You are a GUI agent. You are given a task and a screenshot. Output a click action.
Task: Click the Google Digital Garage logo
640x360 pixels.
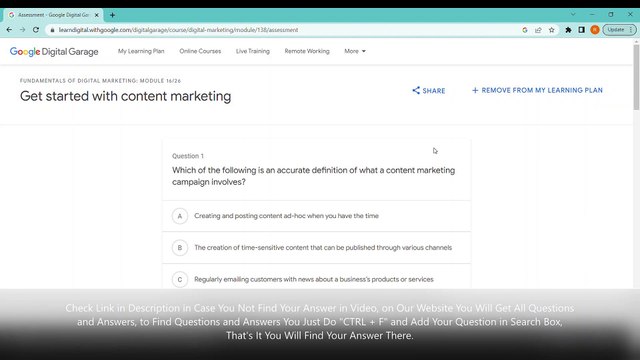[x=54, y=51]
